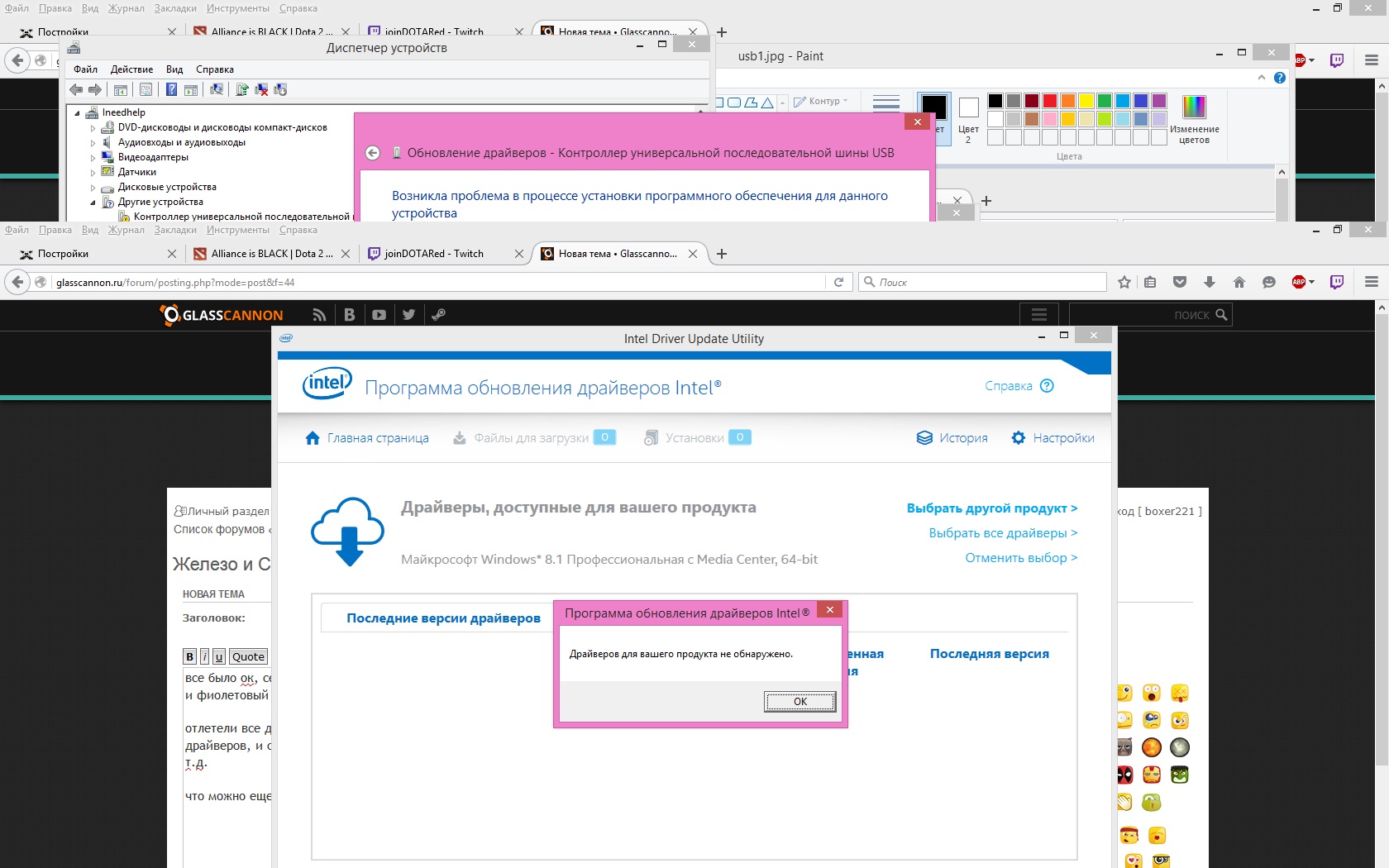
Task: Open GlassCannon header hamburger menu
Action: coord(1039,315)
